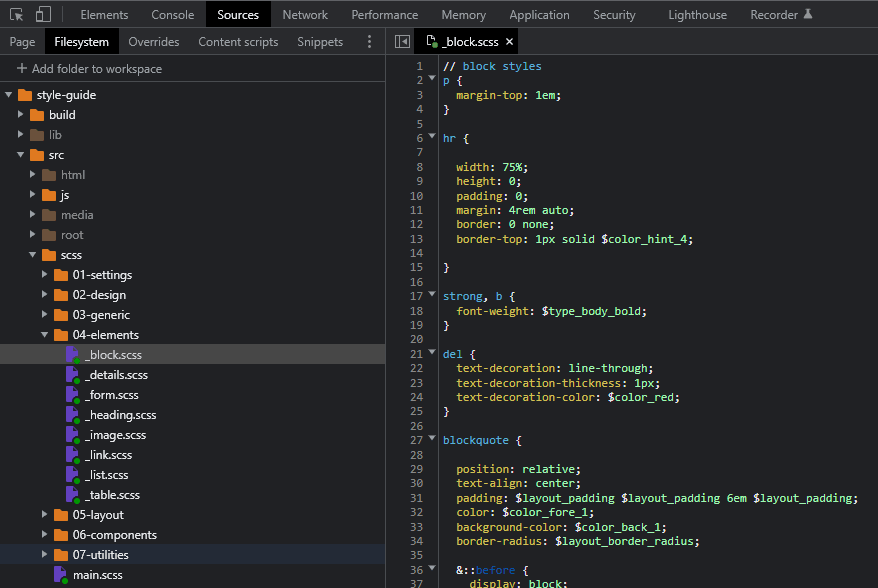The width and height of the screenshot is (878, 588).
Task: Hide the navigator sidebar panel
Action: 402,41
